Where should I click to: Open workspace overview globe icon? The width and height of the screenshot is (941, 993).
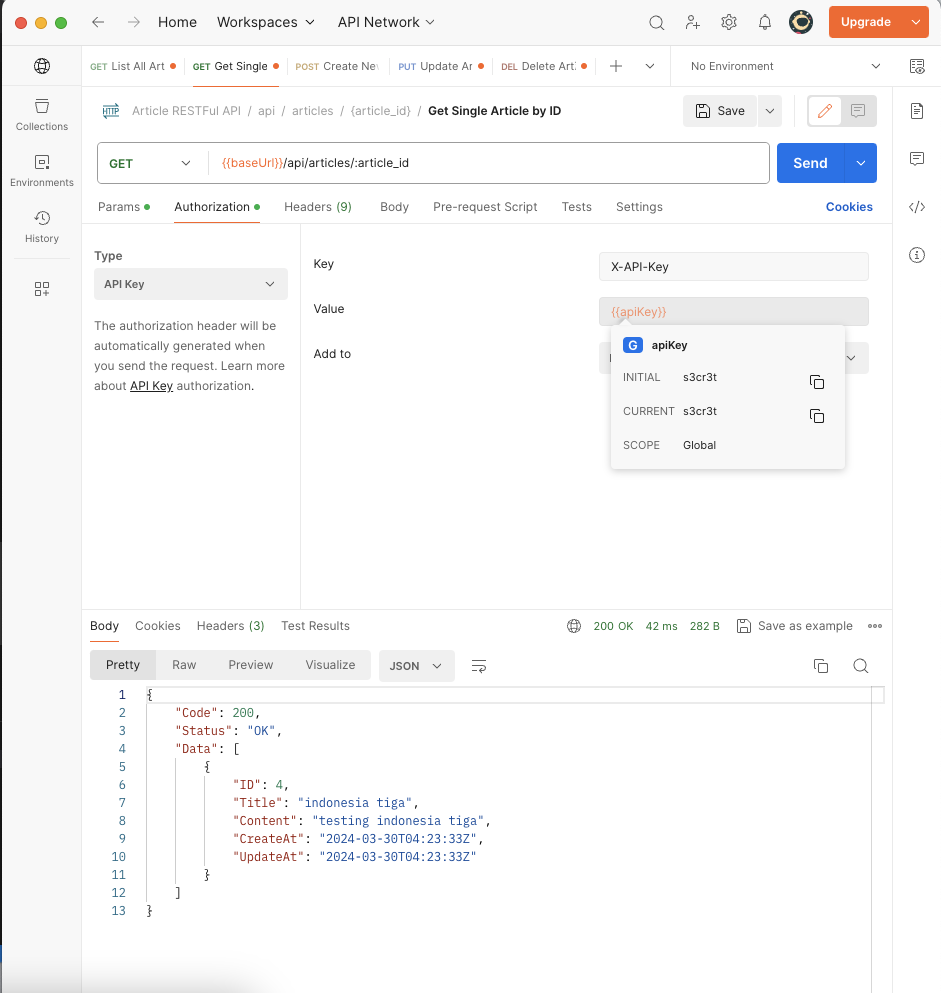point(42,66)
